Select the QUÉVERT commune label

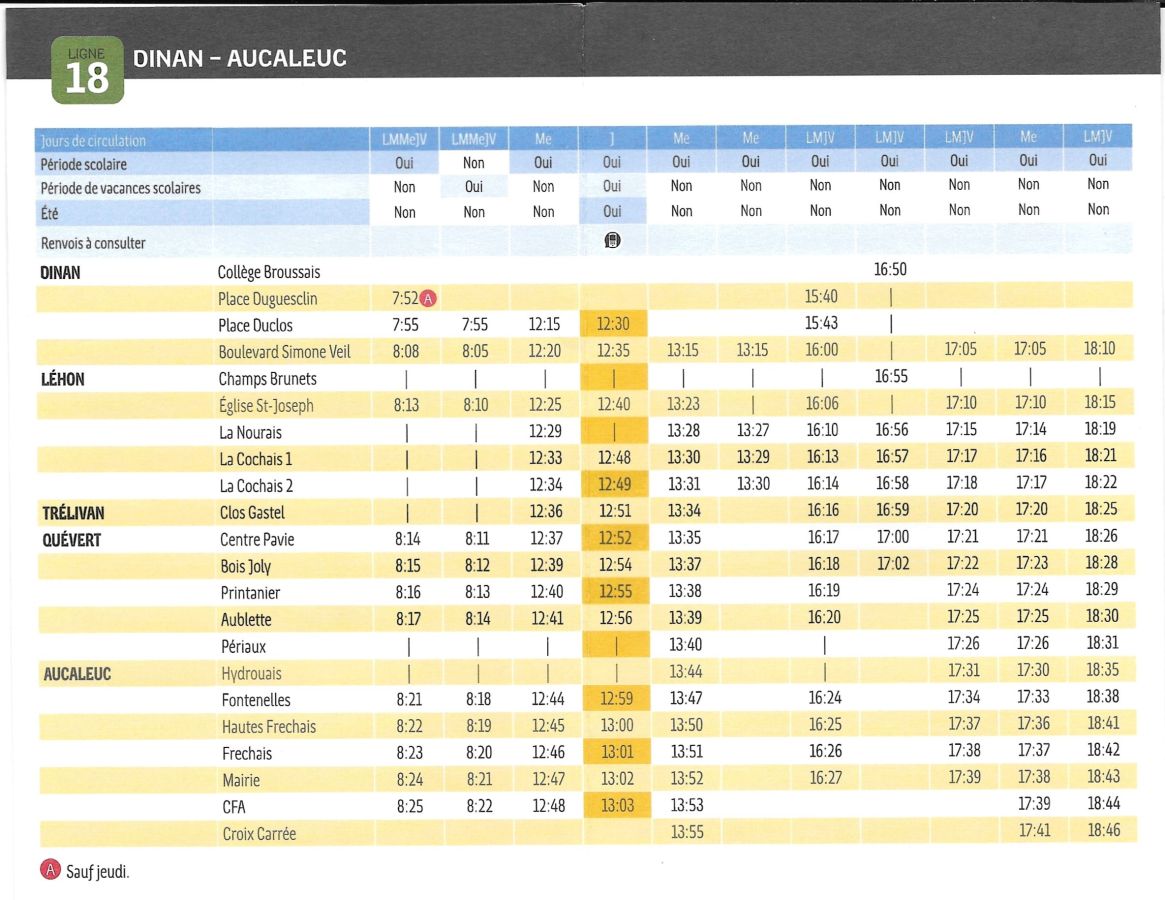71,540
